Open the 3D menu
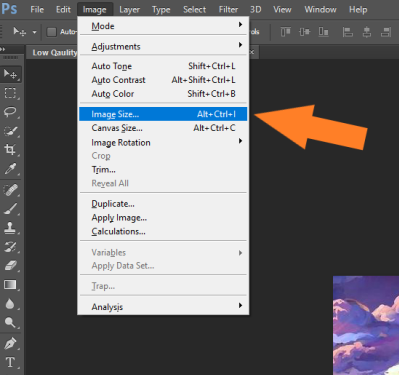The image size is (399, 375). coord(256,10)
